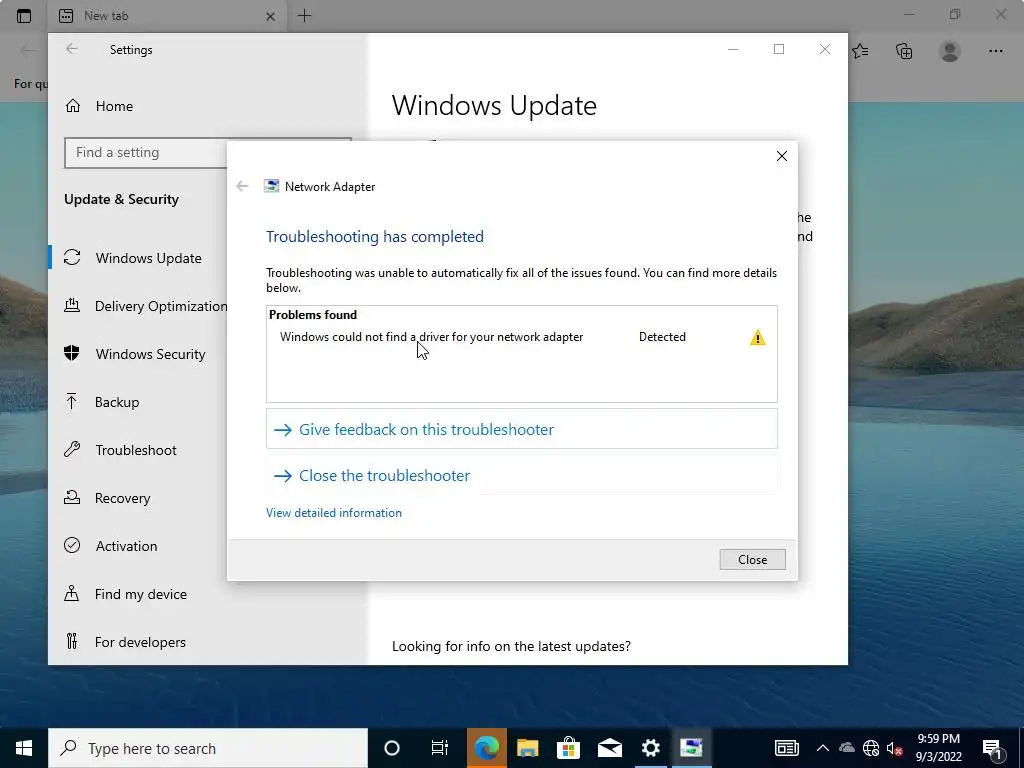Click the Close button in troubleshooter dialog
This screenshot has width=1024, height=768.
tap(752, 560)
